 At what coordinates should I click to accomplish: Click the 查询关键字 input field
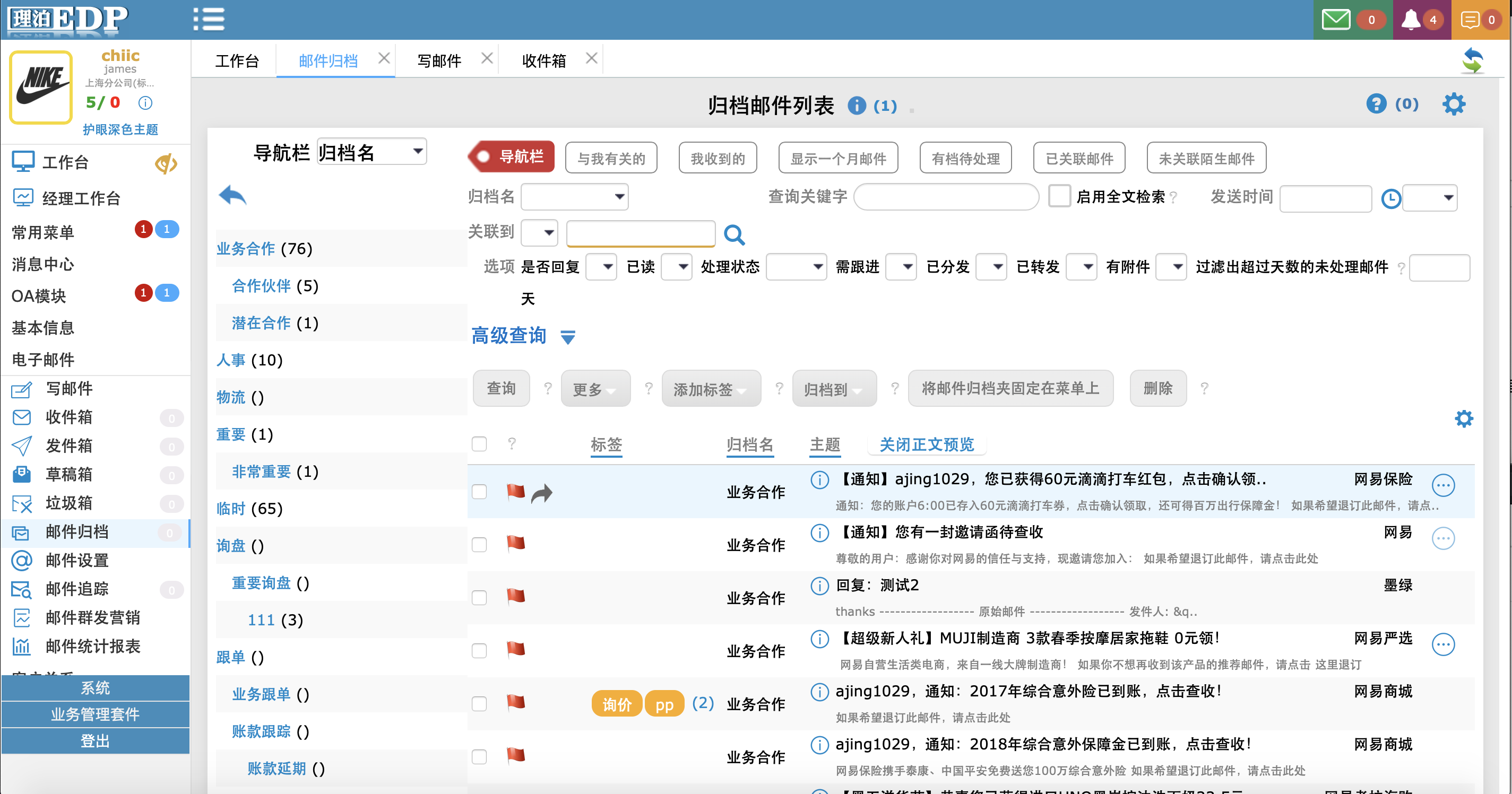[946, 196]
